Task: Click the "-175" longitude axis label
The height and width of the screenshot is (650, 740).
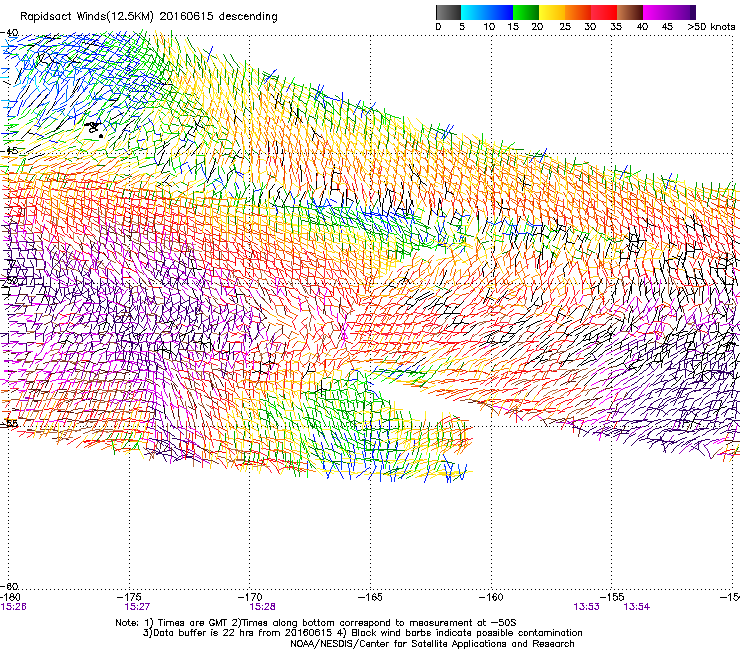Action: pyautogui.click(x=129, y=598)
